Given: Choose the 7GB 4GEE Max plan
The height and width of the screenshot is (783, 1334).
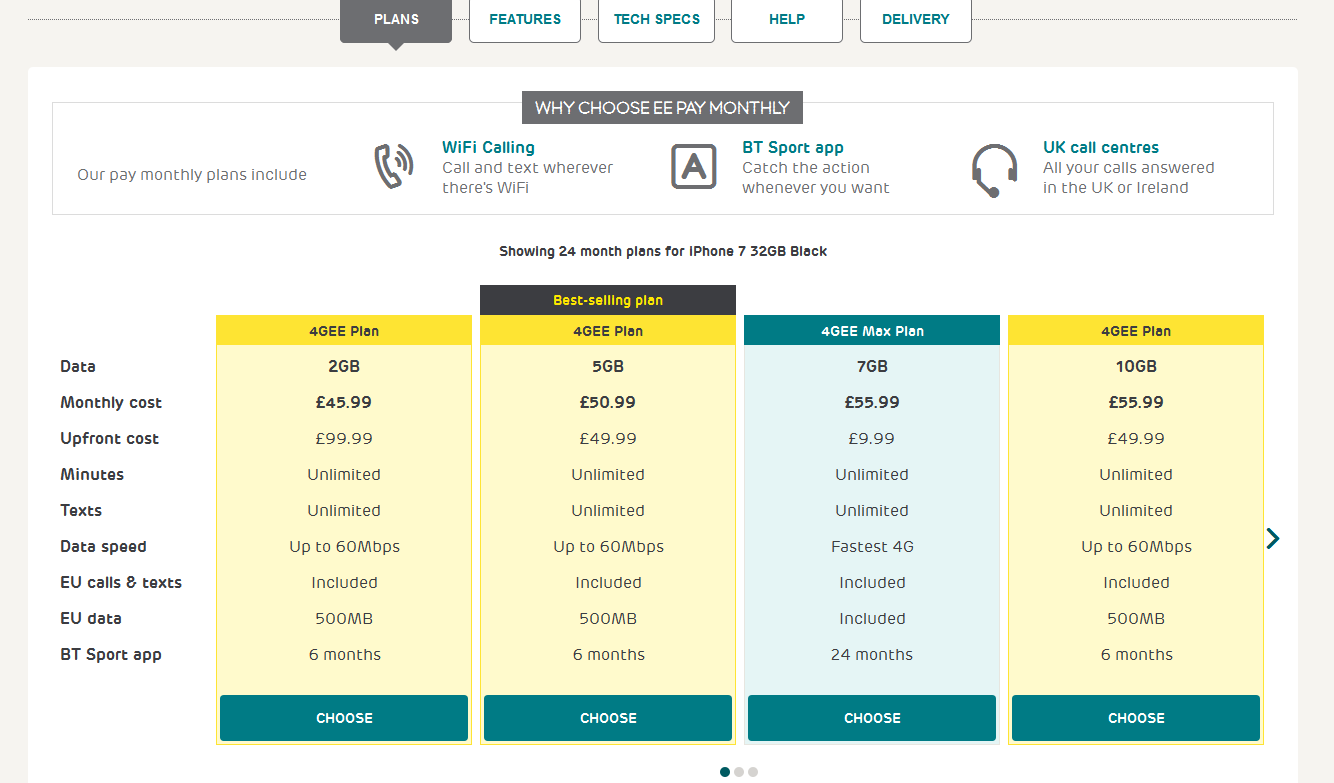Looking at the screenshot, I should [x=872, y=718].
